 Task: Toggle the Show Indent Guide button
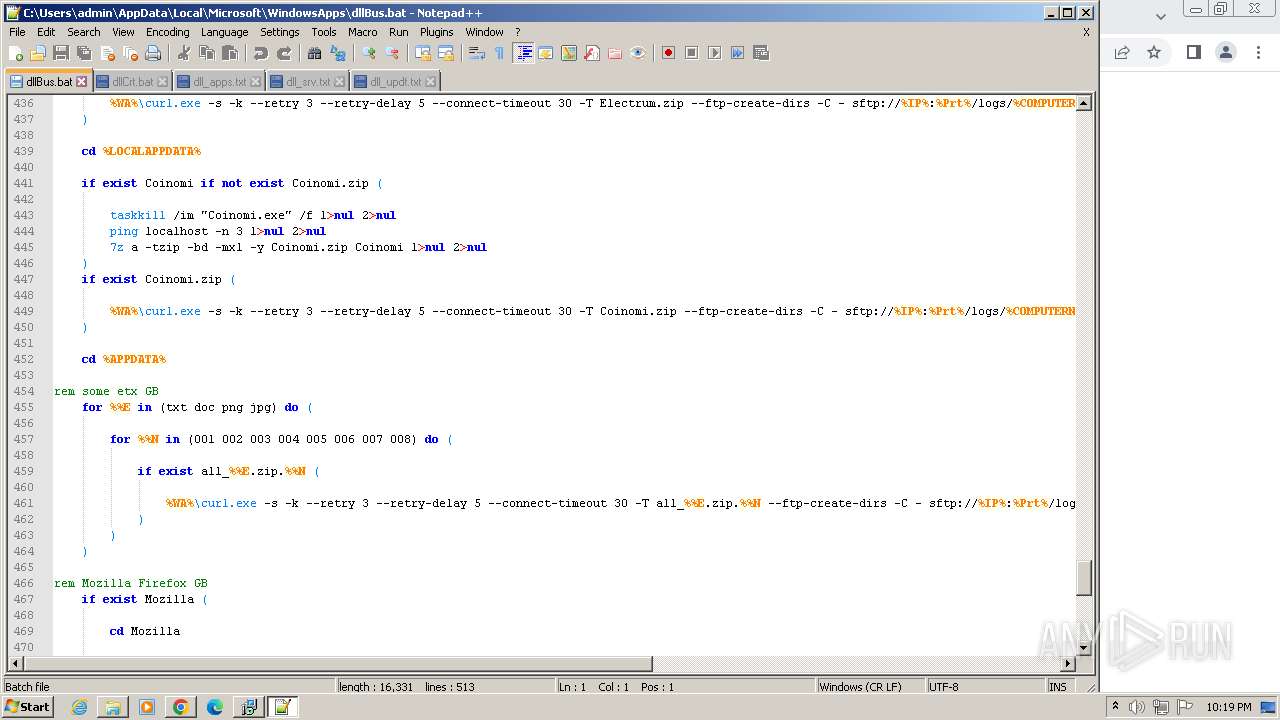point(523,53)
